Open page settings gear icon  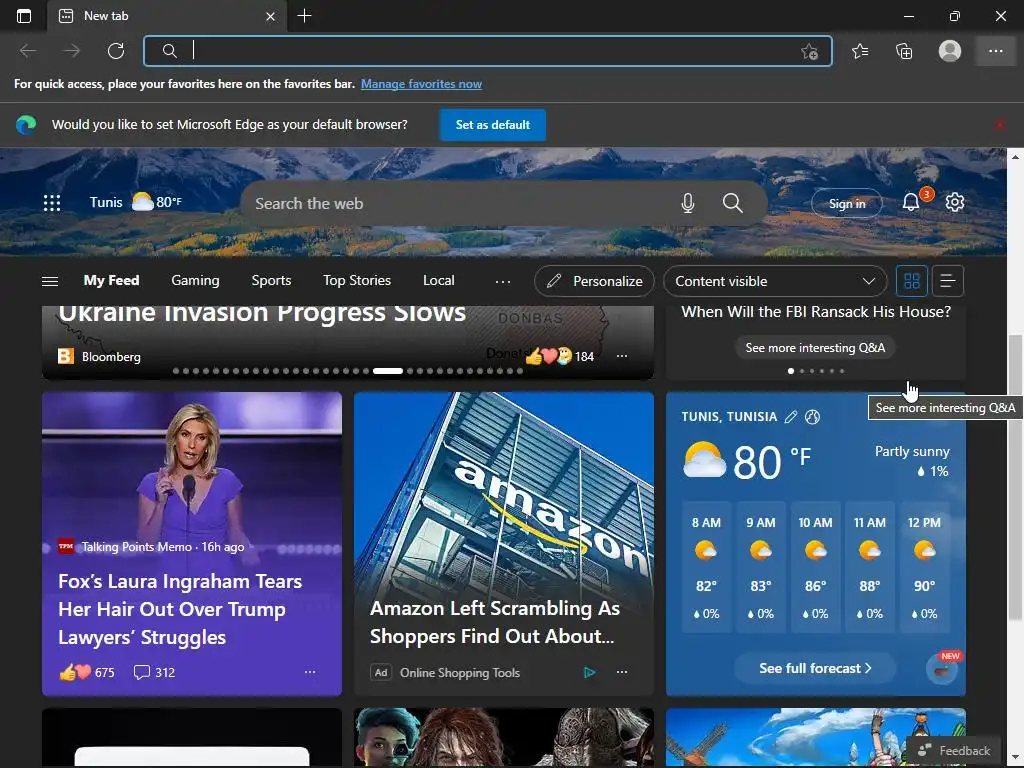coord(955,202)
